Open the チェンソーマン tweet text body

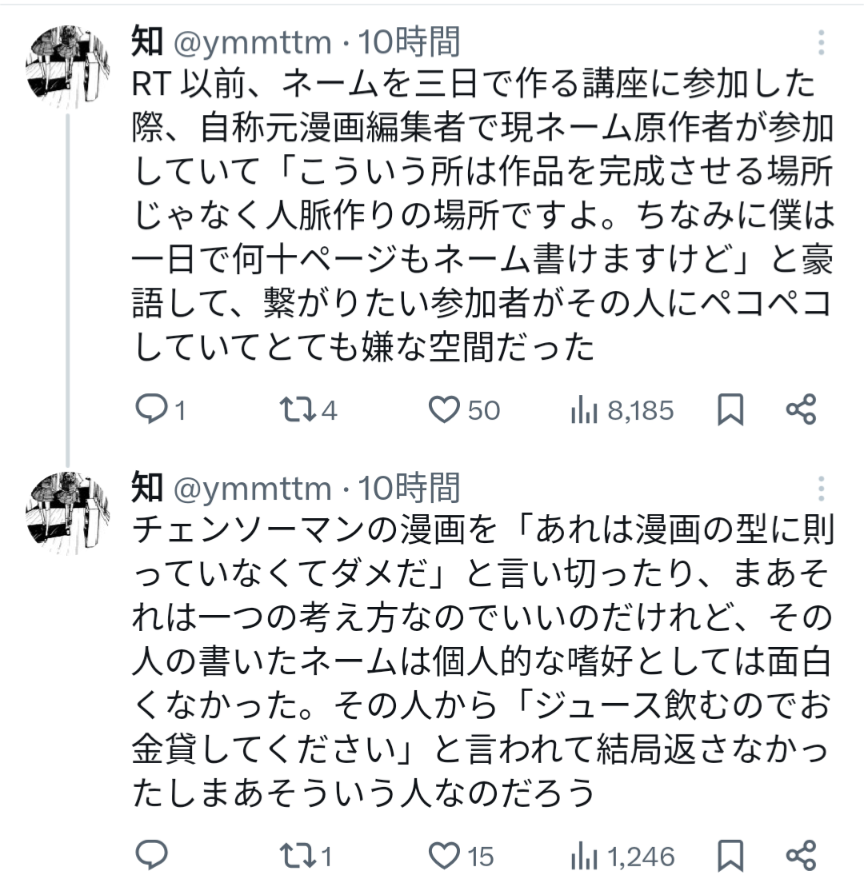(470, 658)
